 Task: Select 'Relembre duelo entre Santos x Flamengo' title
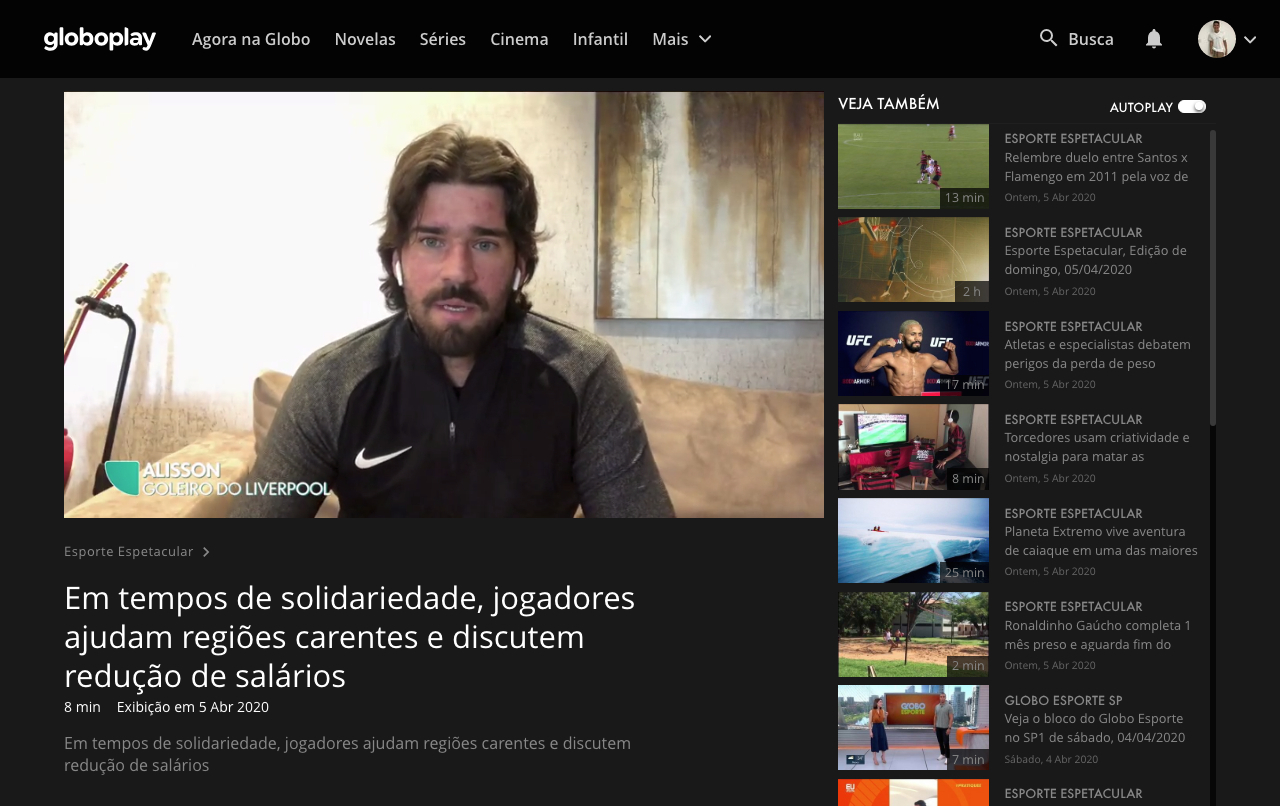1097,167
